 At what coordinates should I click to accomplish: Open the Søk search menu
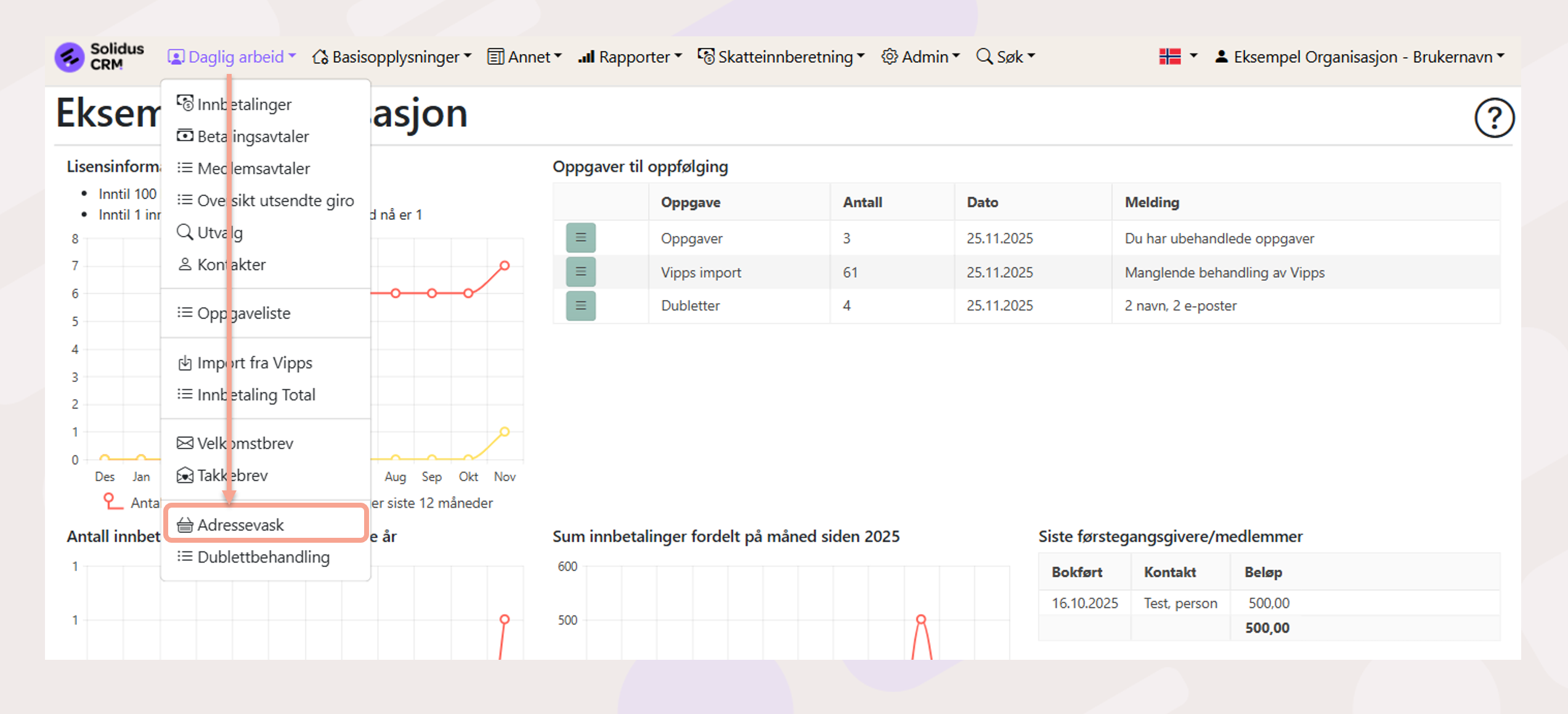coord(1005,57)
